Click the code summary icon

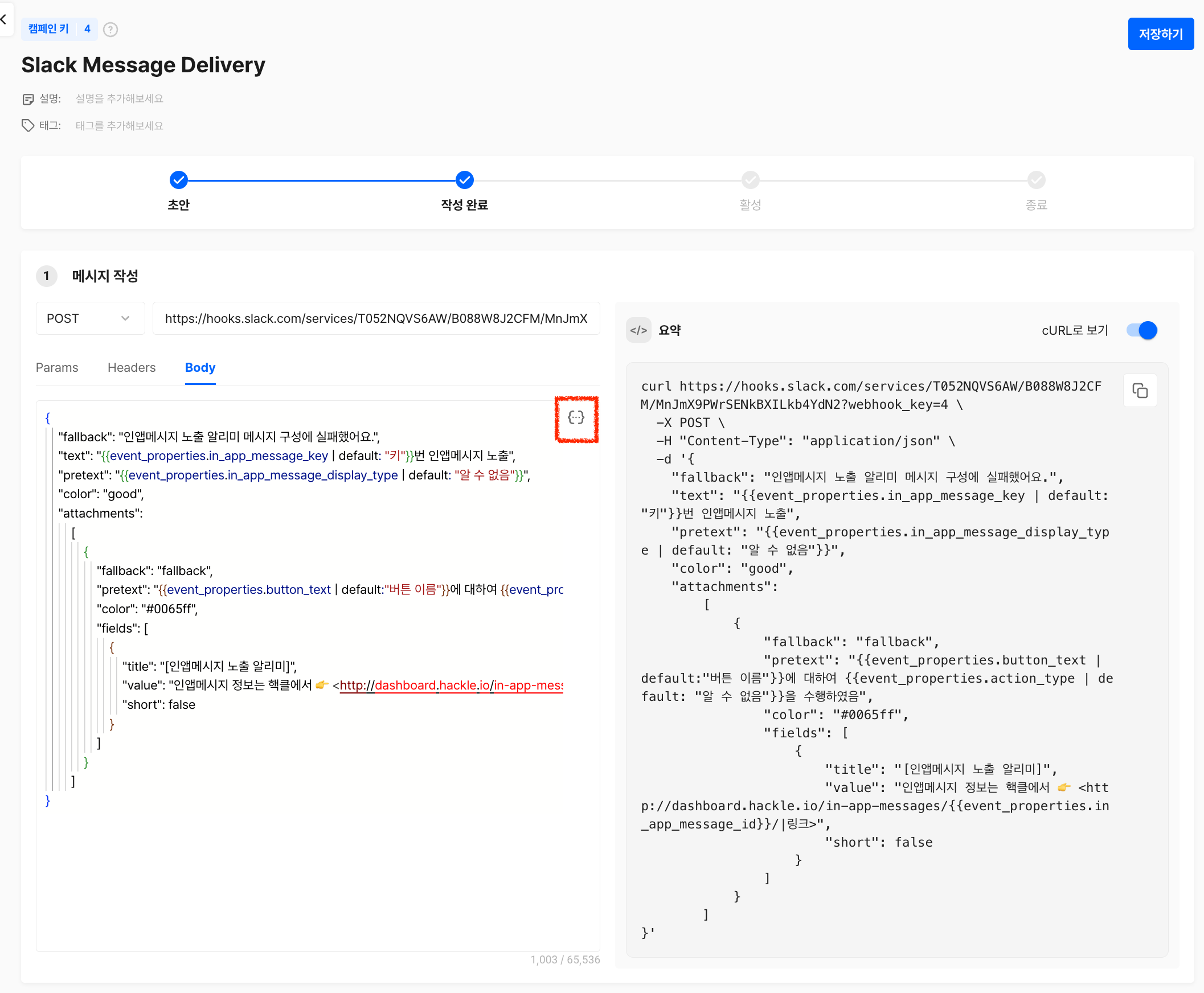(x=638, y=330)
